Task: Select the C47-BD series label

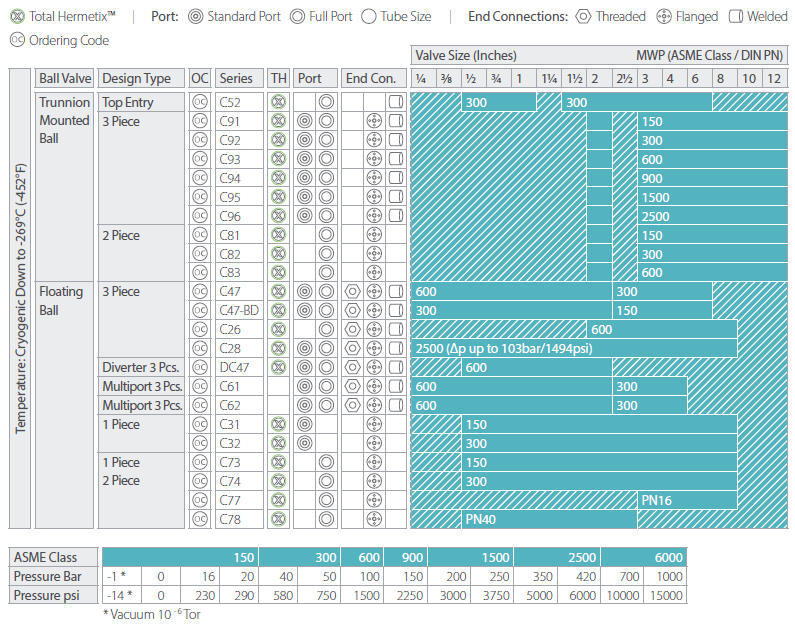Action: [x=238, y=311]
